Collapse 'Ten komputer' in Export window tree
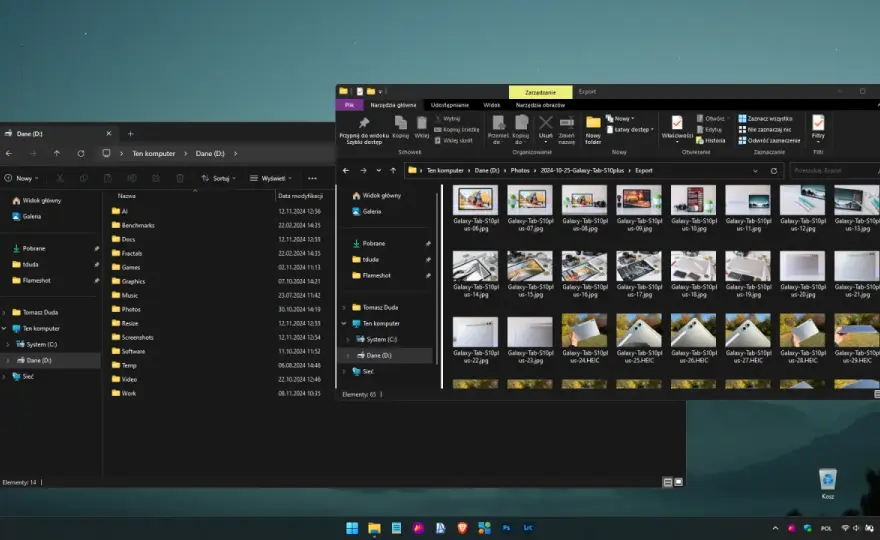 tap(344, 323)
